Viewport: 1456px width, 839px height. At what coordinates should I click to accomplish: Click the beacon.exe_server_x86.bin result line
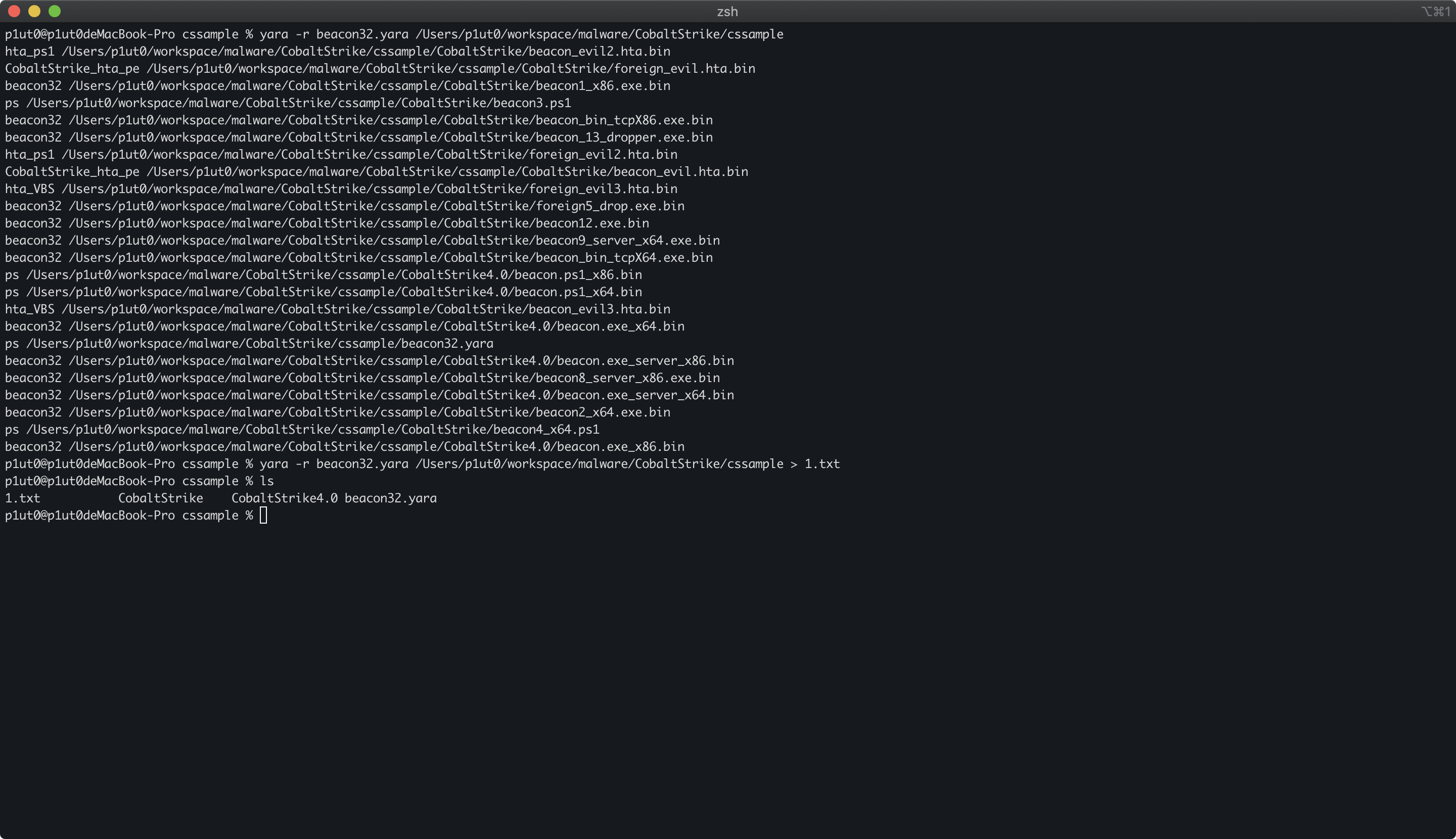coord(370,361)
